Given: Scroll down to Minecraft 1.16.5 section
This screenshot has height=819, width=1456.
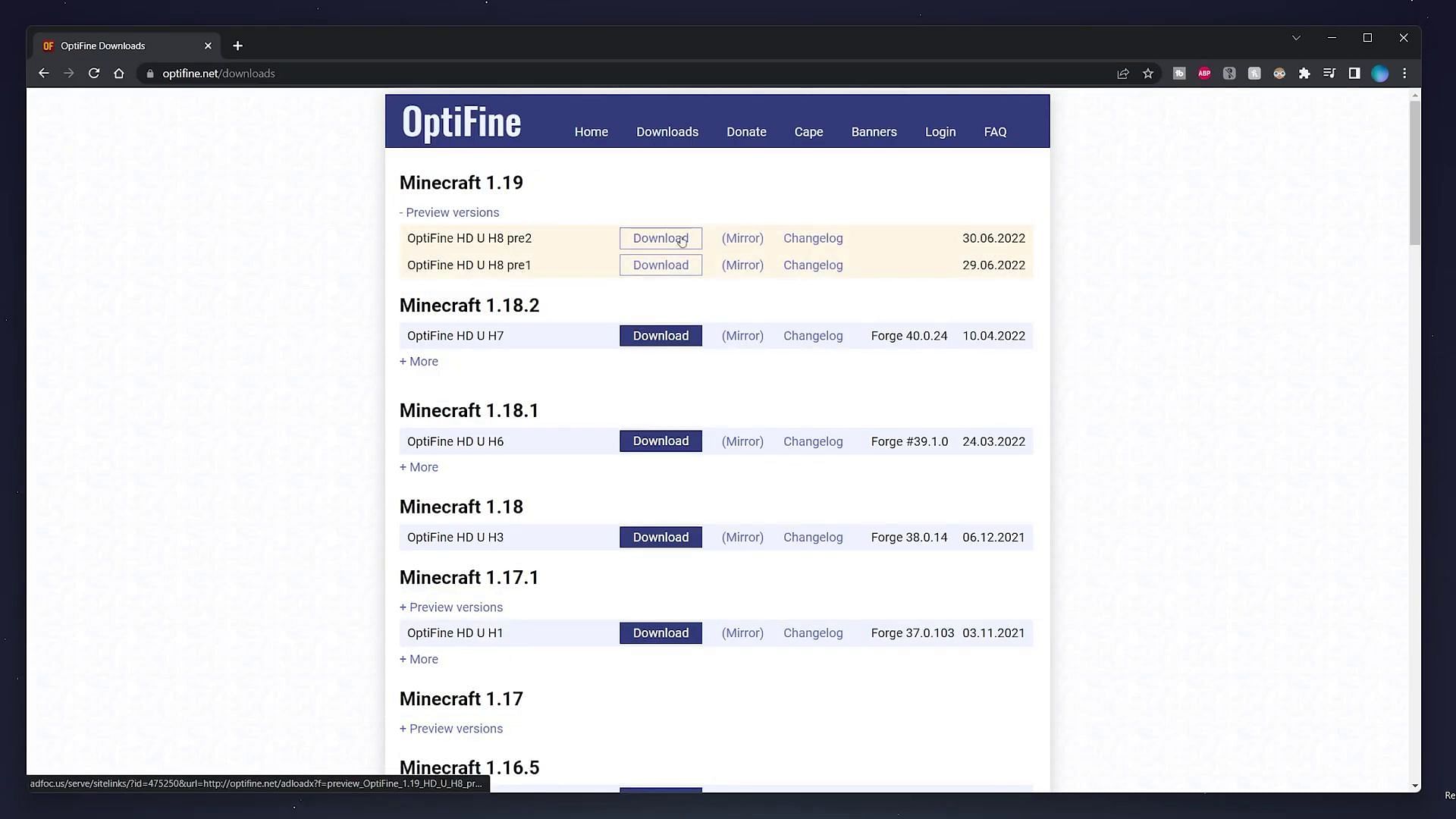Looking at the screenshot, I should coord(469,766).
